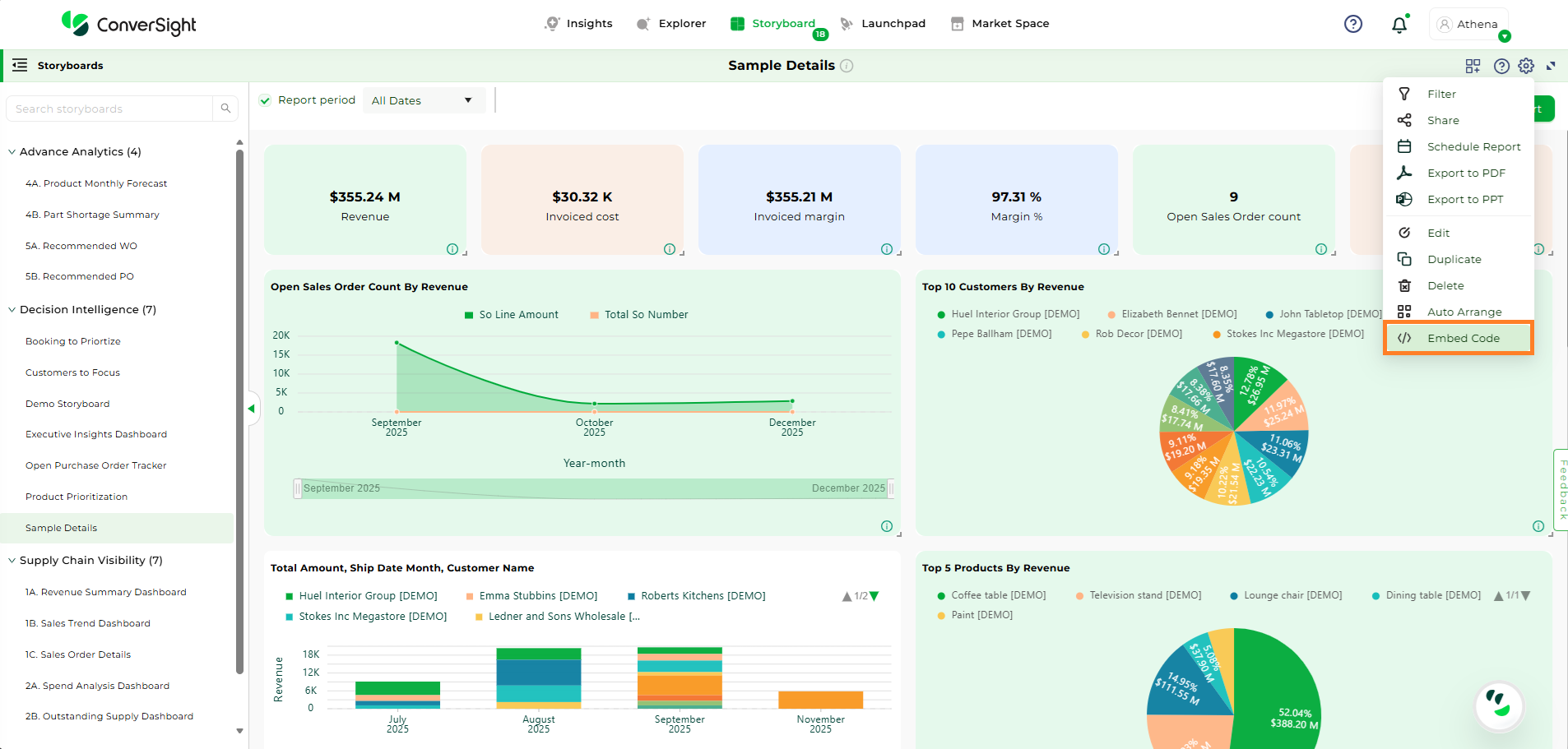Toggle the Report period checkbox
Viewport: 1568px width, 749px height.
point(265,100)
